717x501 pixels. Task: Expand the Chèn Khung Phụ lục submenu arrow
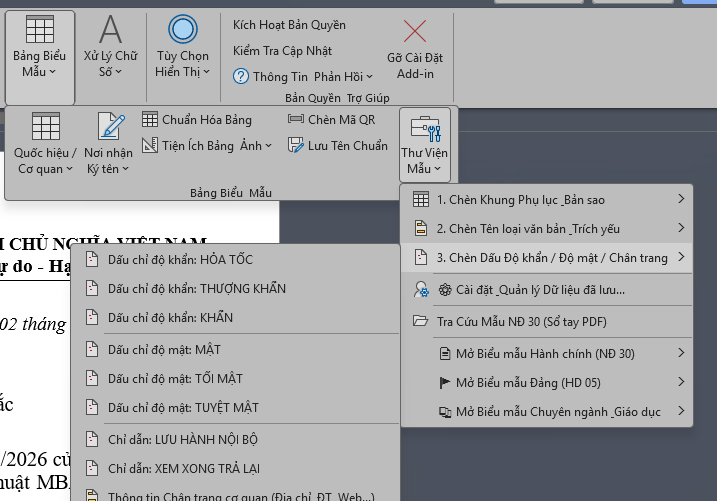(681, 199)
